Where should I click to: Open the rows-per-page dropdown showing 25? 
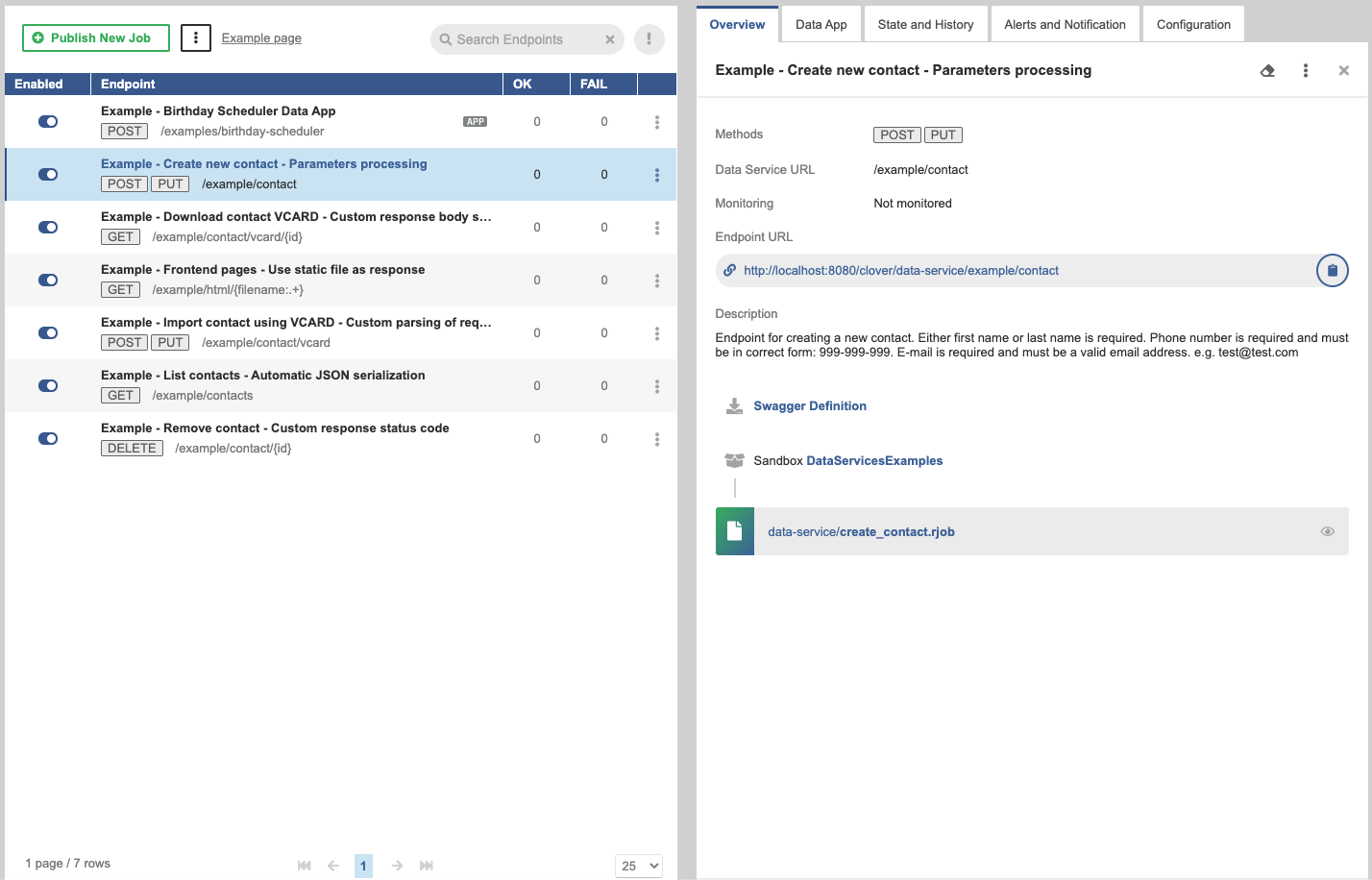(639, 866)
